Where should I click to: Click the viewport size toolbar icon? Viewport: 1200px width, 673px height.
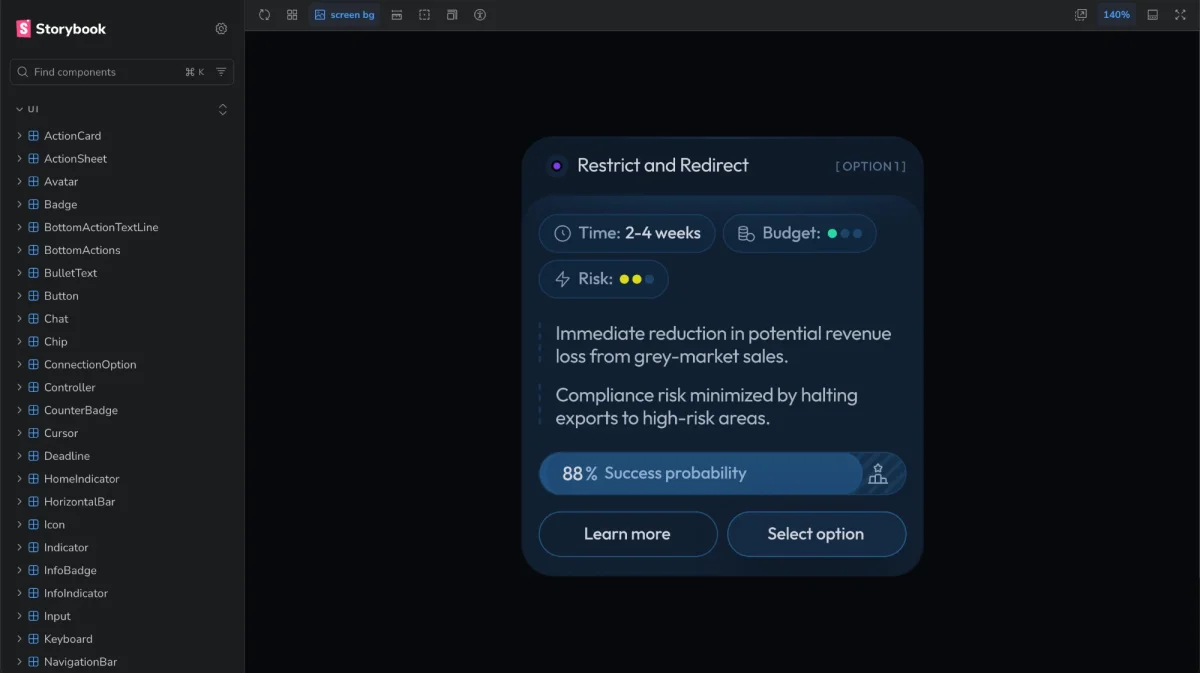point(452,15)
